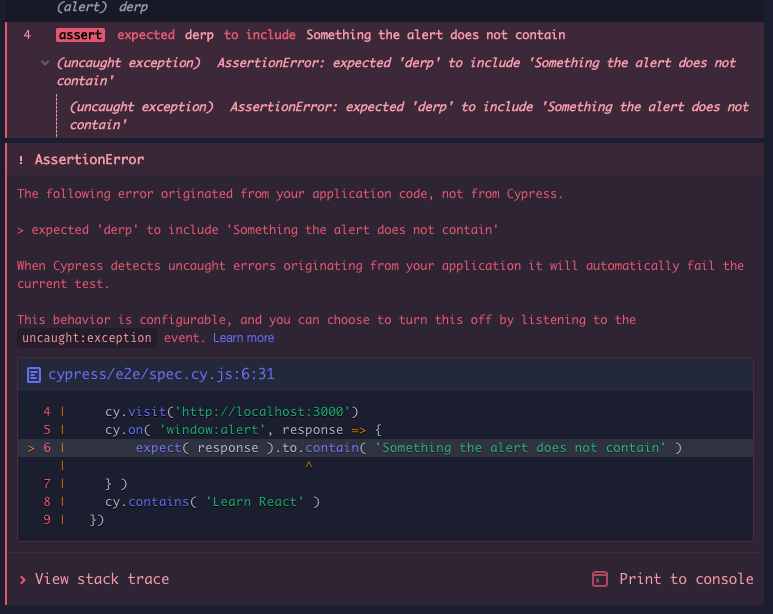Click the (alert) derp log entry
The image size is (773, 614).
(102, 7)
